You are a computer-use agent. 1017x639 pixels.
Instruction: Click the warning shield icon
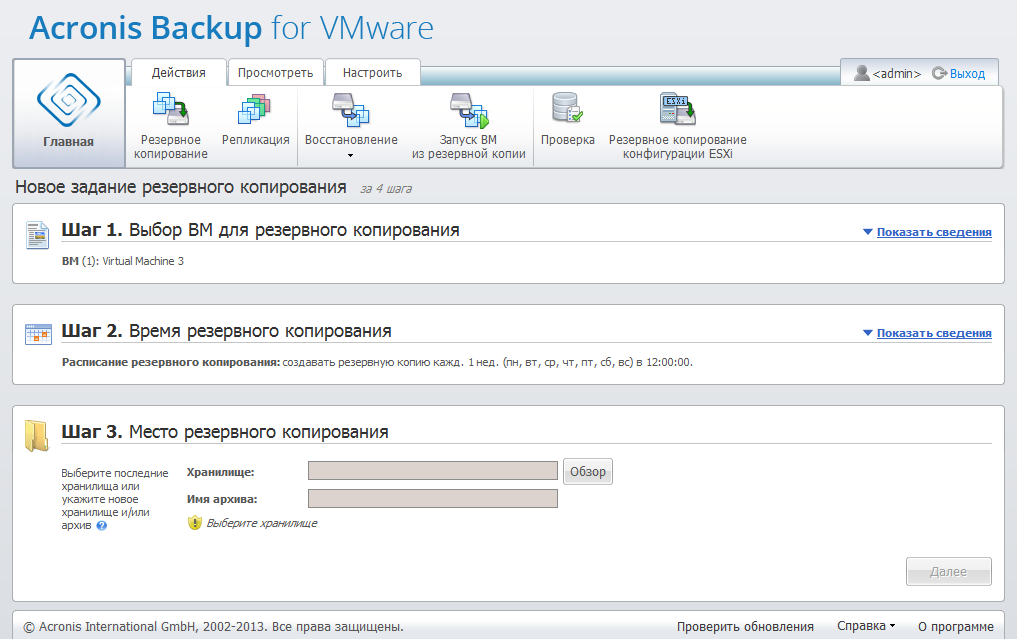pos(195,523)
